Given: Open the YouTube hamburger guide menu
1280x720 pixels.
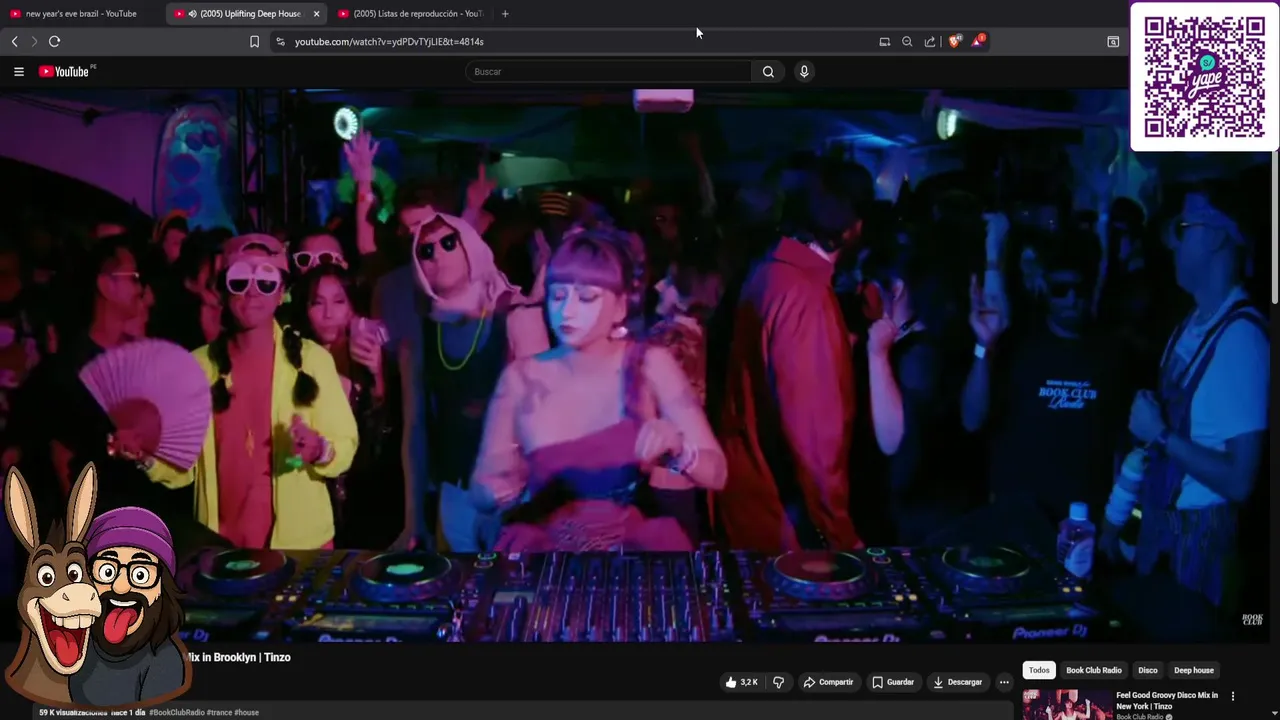Looking at the screenshot, I should (18, 71).
